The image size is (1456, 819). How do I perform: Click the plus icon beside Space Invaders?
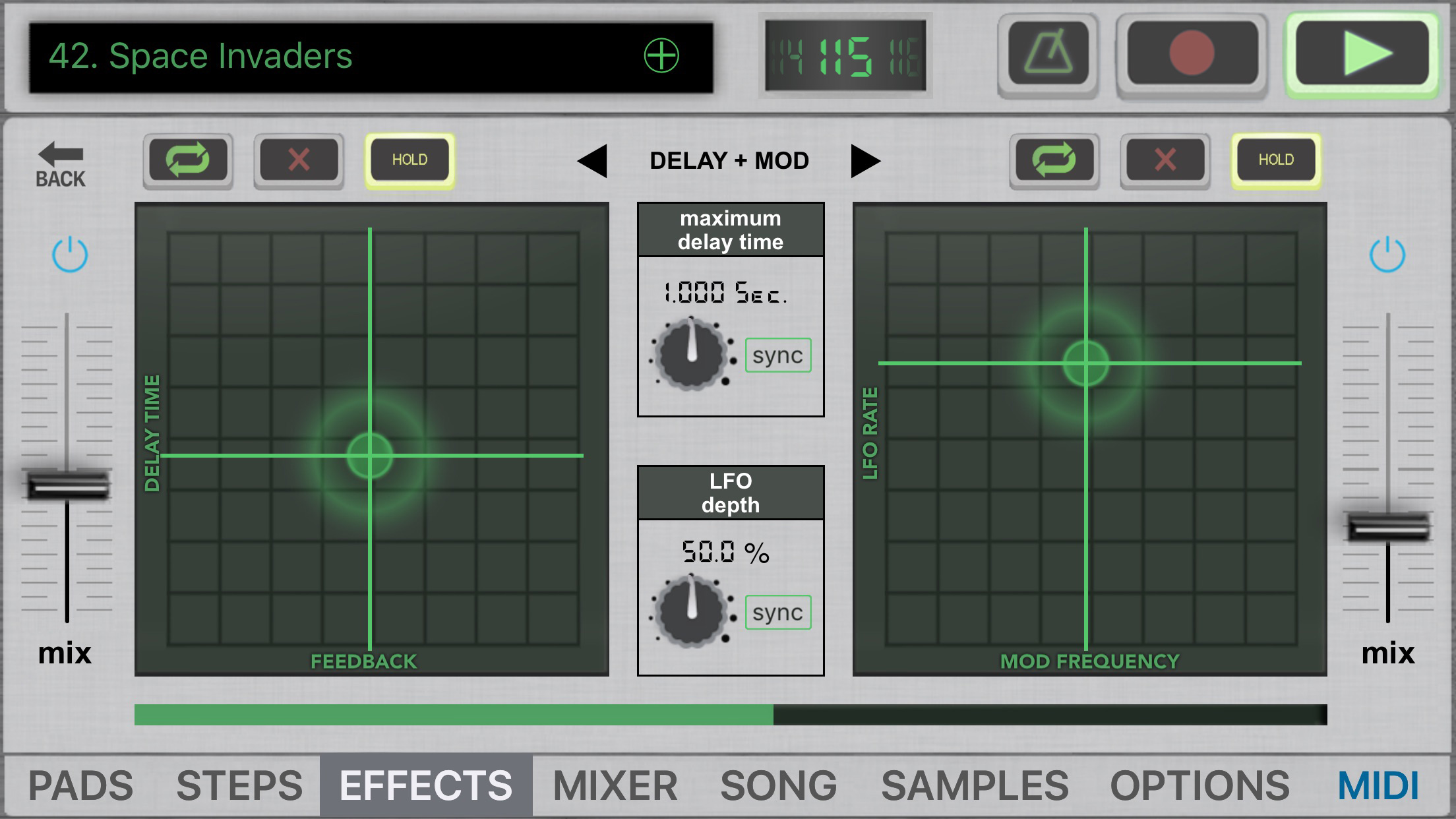click(x=661, y=55)
